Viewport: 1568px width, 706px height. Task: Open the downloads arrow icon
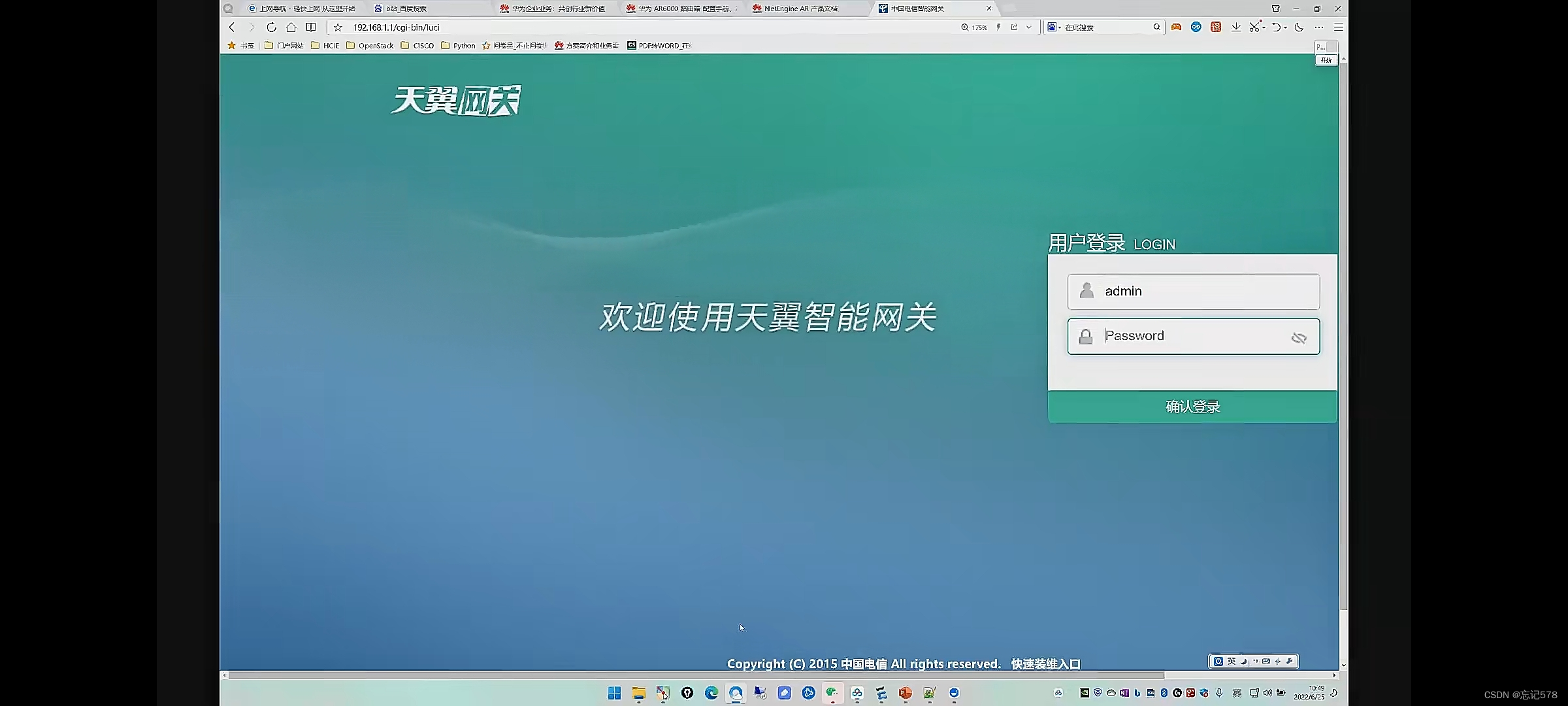click(1235, 27)
